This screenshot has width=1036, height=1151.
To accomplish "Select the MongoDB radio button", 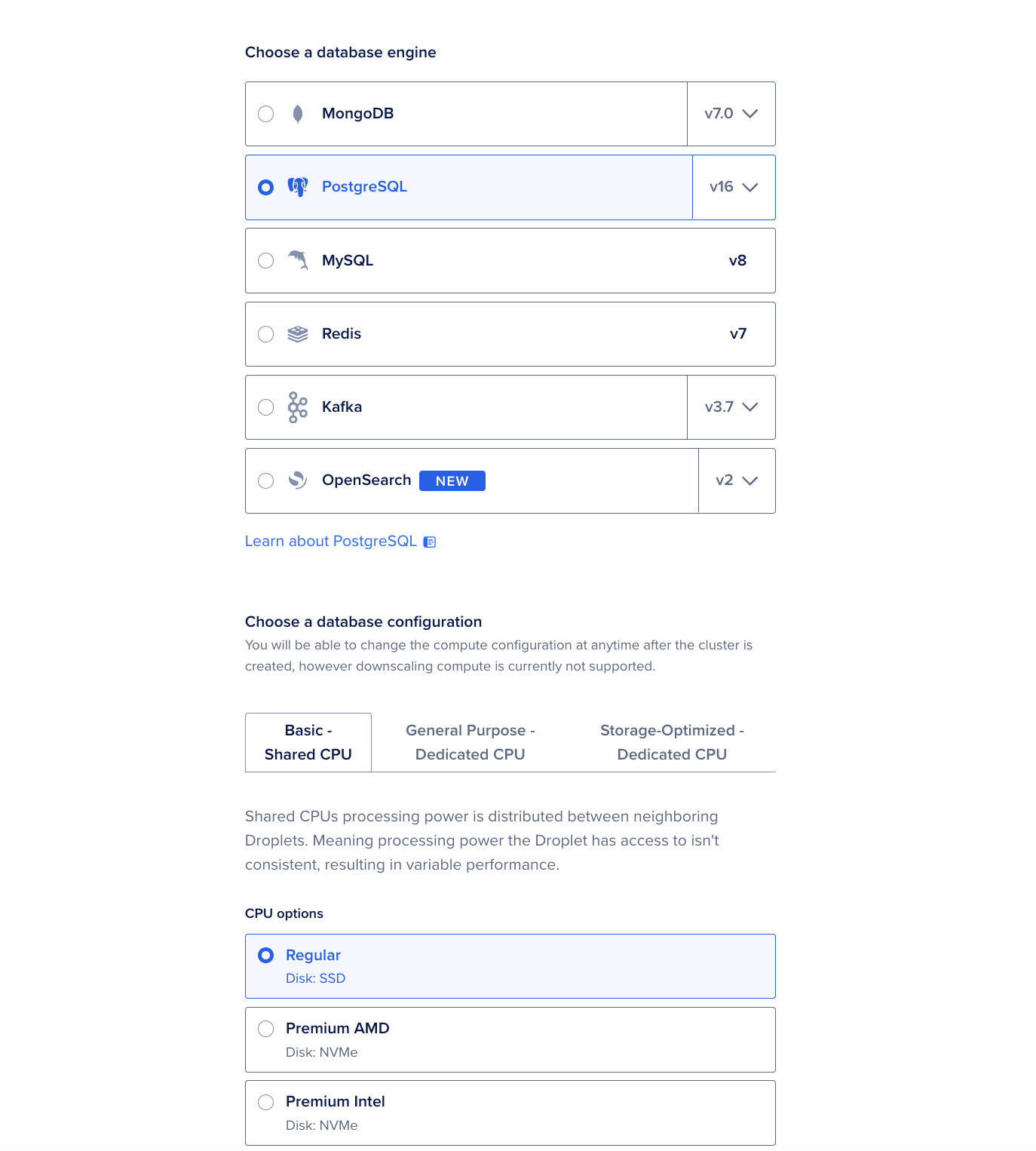I will [x=266, y=114].
